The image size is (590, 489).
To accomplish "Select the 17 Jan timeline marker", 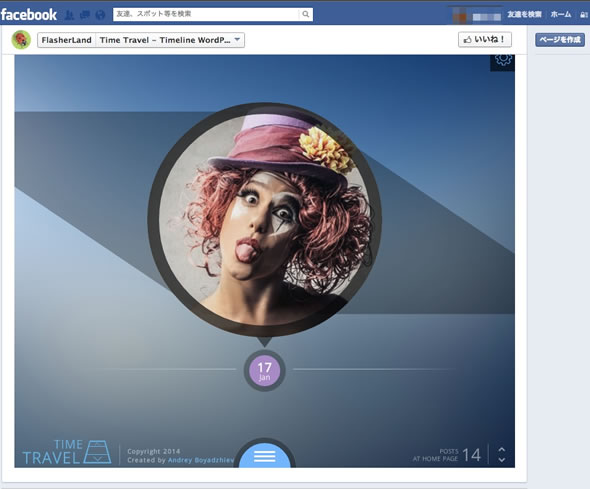I will click(265, 371).
